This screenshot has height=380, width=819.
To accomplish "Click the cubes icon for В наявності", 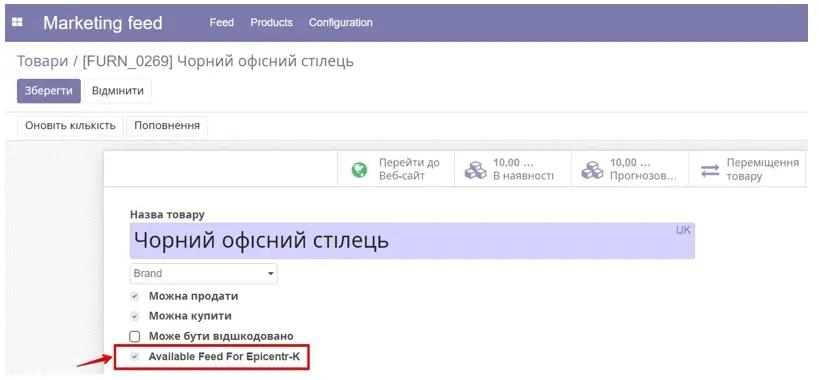I will pos(475,170).
